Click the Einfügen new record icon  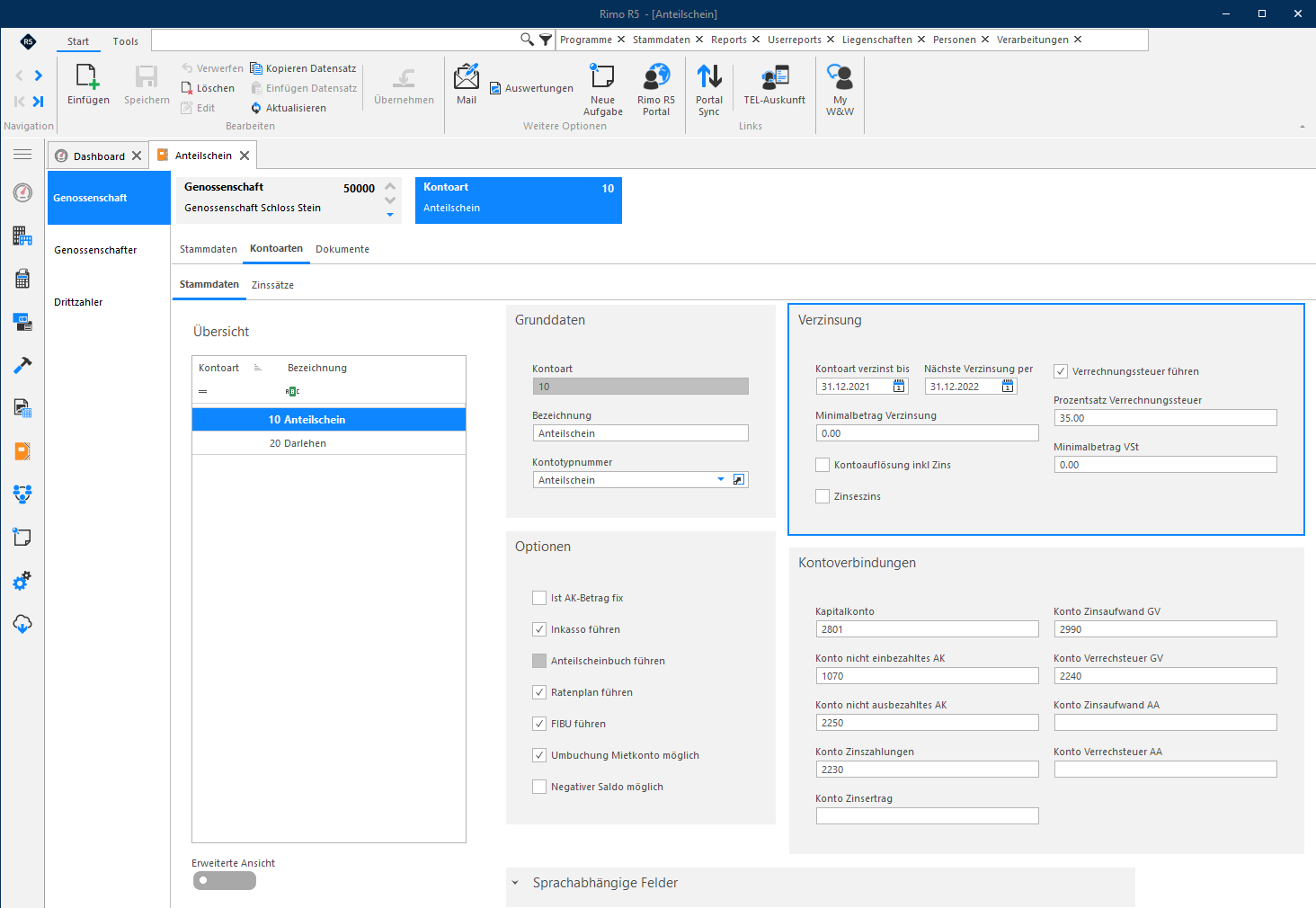coord(88,77)
